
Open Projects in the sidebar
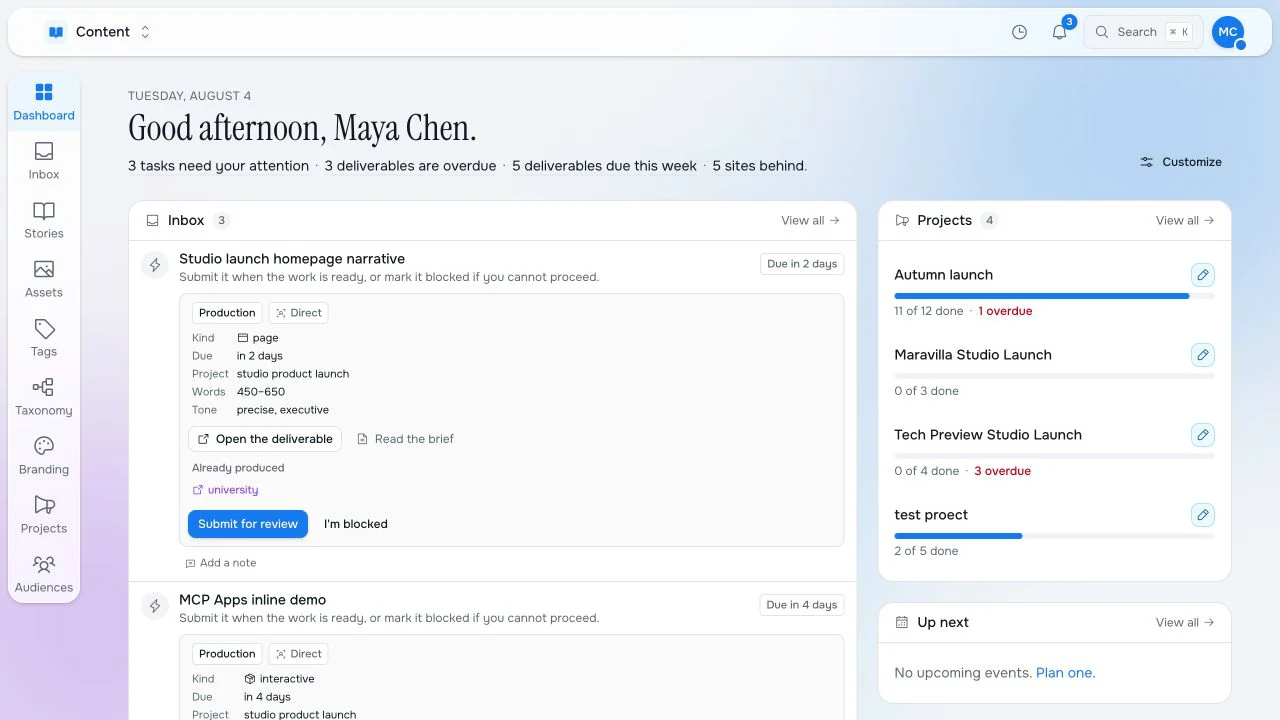(x=44, y=516)
